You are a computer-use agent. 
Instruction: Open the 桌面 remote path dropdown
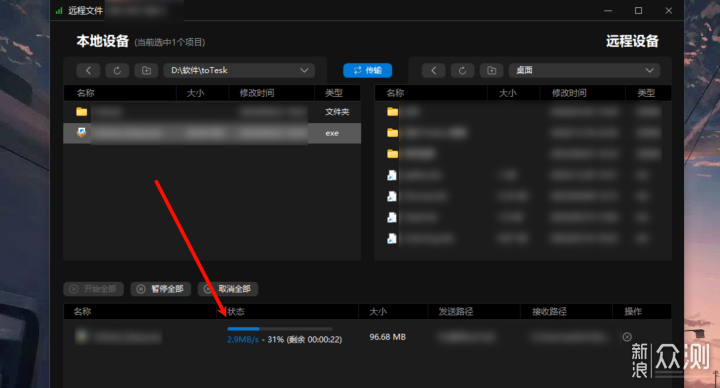585,70
